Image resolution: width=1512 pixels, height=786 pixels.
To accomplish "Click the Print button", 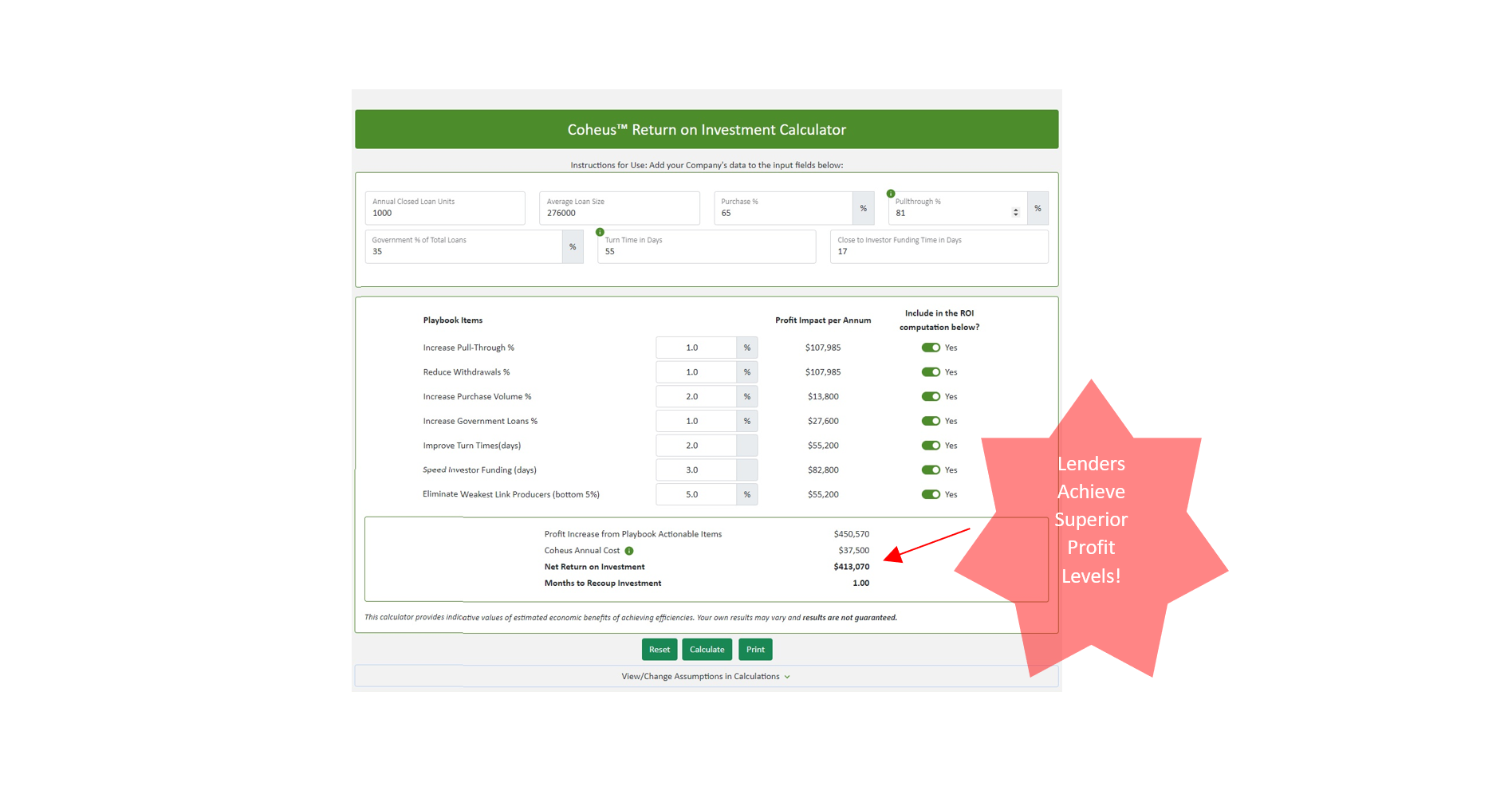I will pos(755,650).
